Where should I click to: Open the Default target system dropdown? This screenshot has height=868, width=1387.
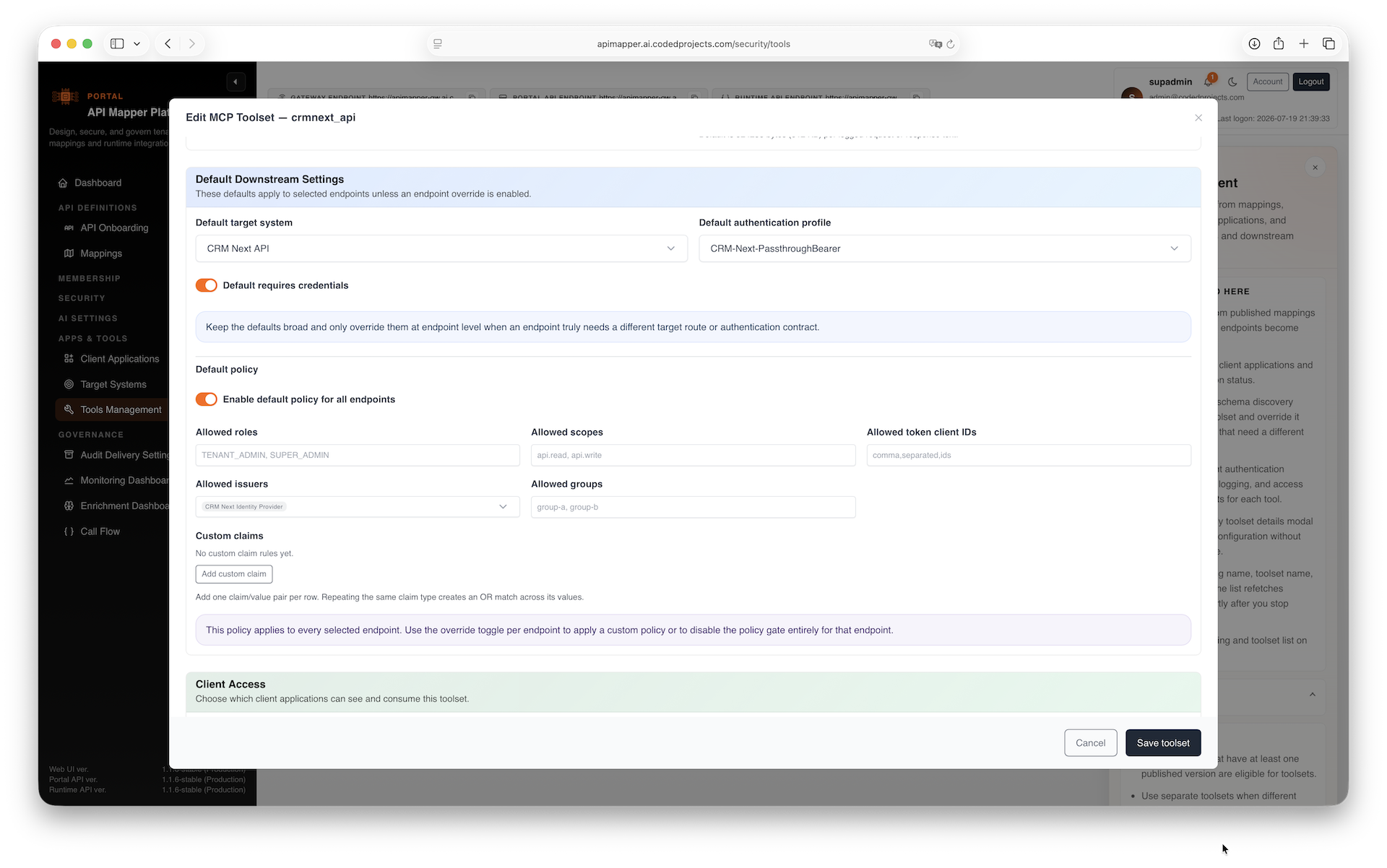click(441, 248)
